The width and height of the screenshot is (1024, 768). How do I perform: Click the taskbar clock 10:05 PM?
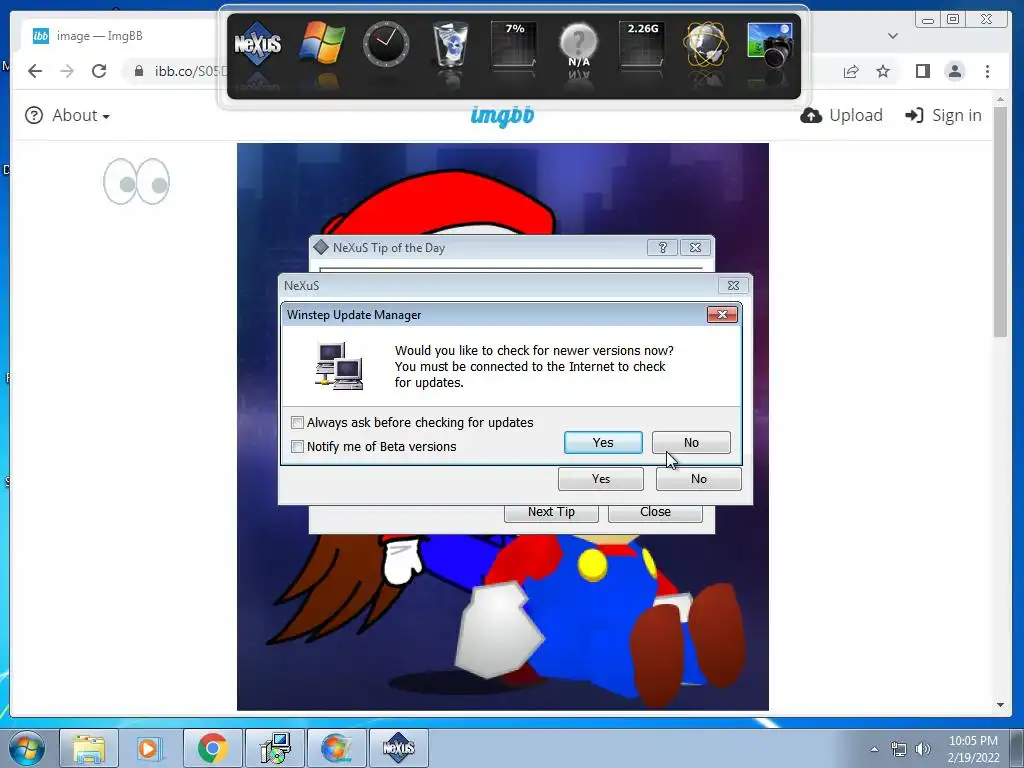click(973, 749)
